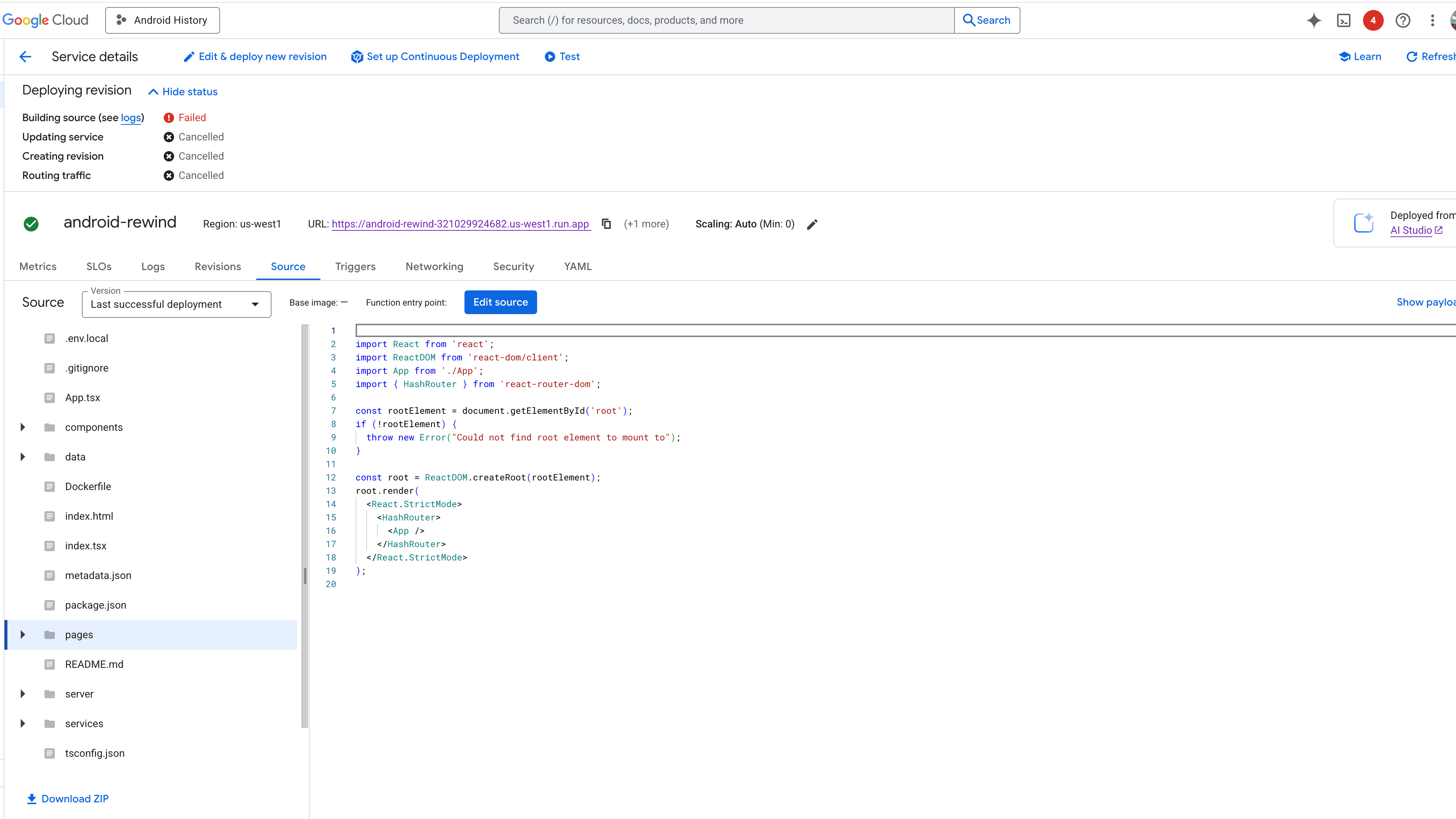This screenshot has width=1456, height=819.
Task: Open the android-rewind run.app URL
Action: click(461, 224)
